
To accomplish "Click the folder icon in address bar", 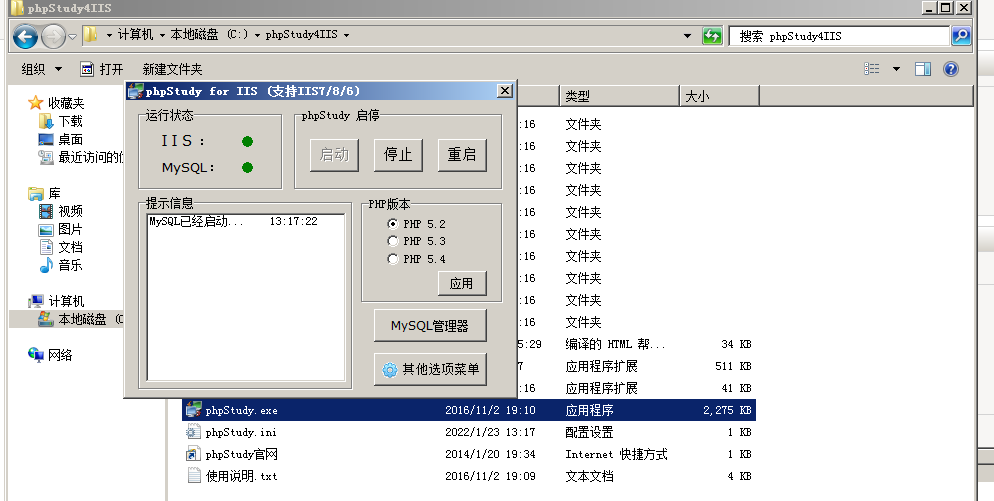I will click(x=91, y=35).
